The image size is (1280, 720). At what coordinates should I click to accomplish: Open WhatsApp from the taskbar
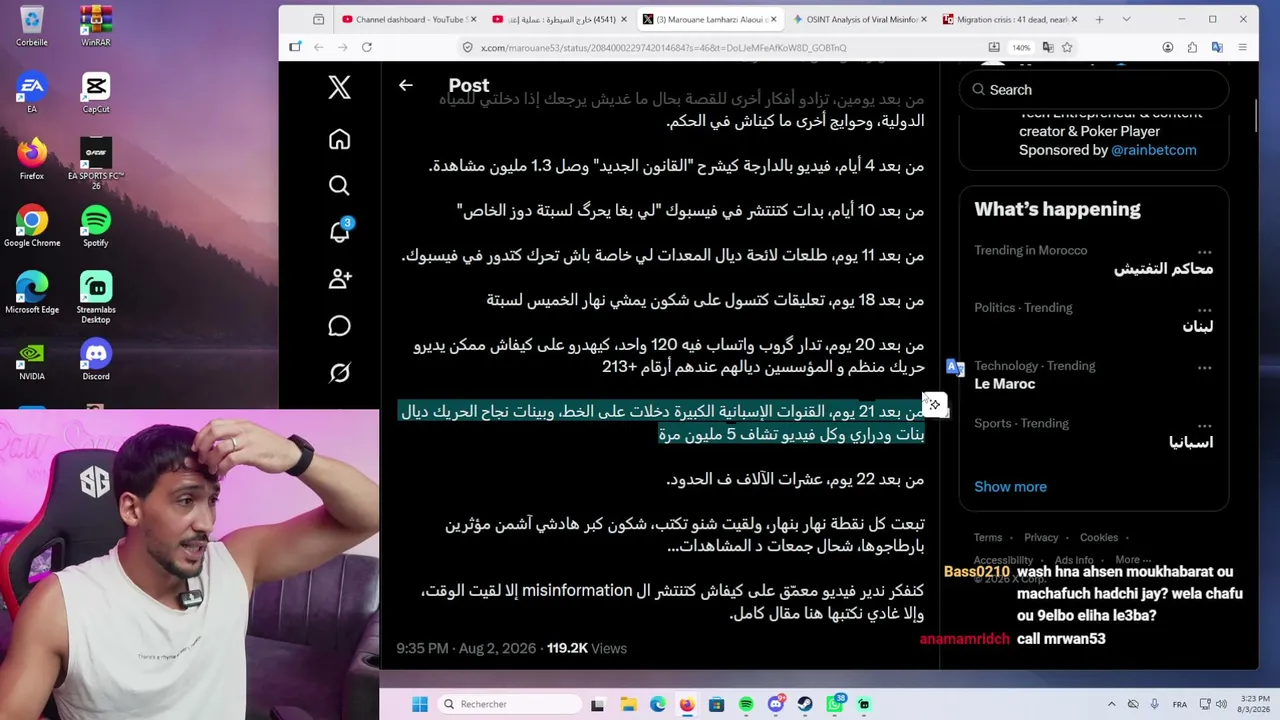(835, 704)
